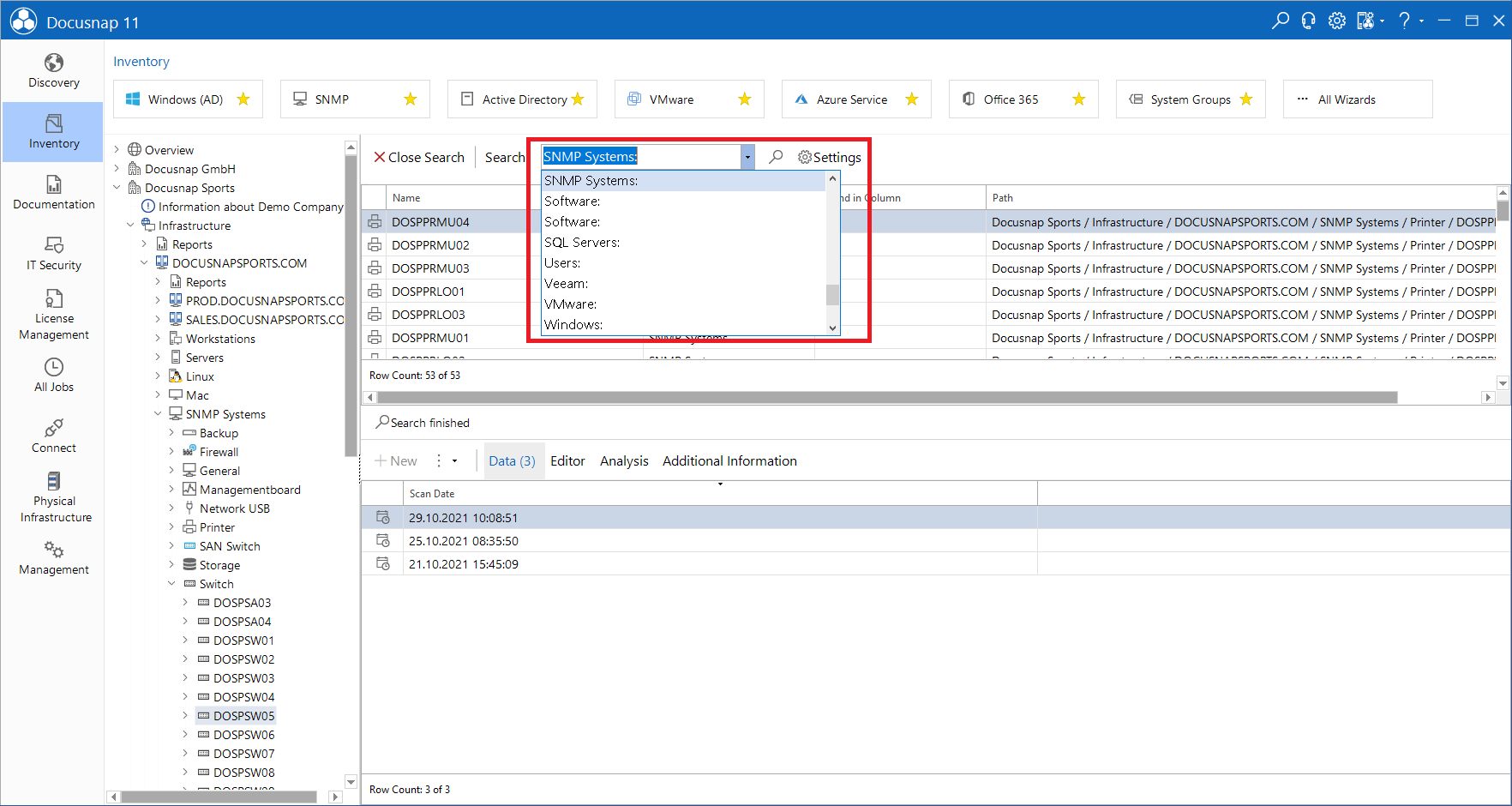Open the Documentation module

pos(53,193)
